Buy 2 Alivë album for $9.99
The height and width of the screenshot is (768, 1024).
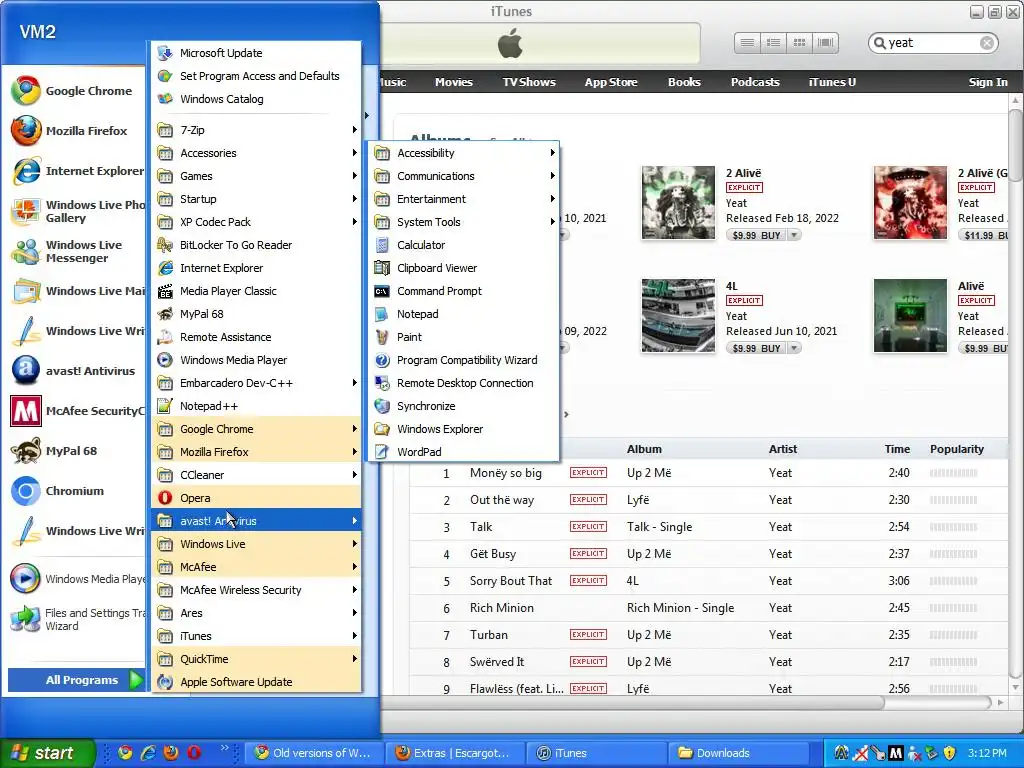coord(756,235)
